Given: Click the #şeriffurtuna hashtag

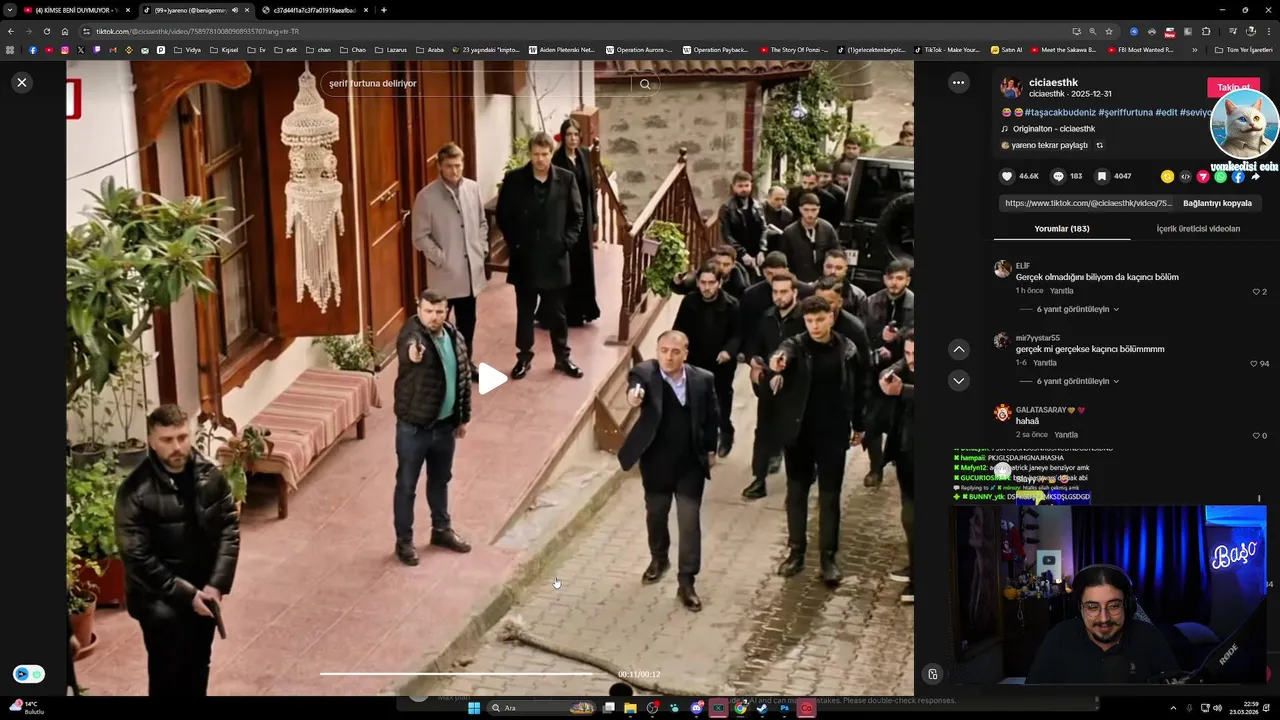Looking at the screenshot, I should [1125, 113].
